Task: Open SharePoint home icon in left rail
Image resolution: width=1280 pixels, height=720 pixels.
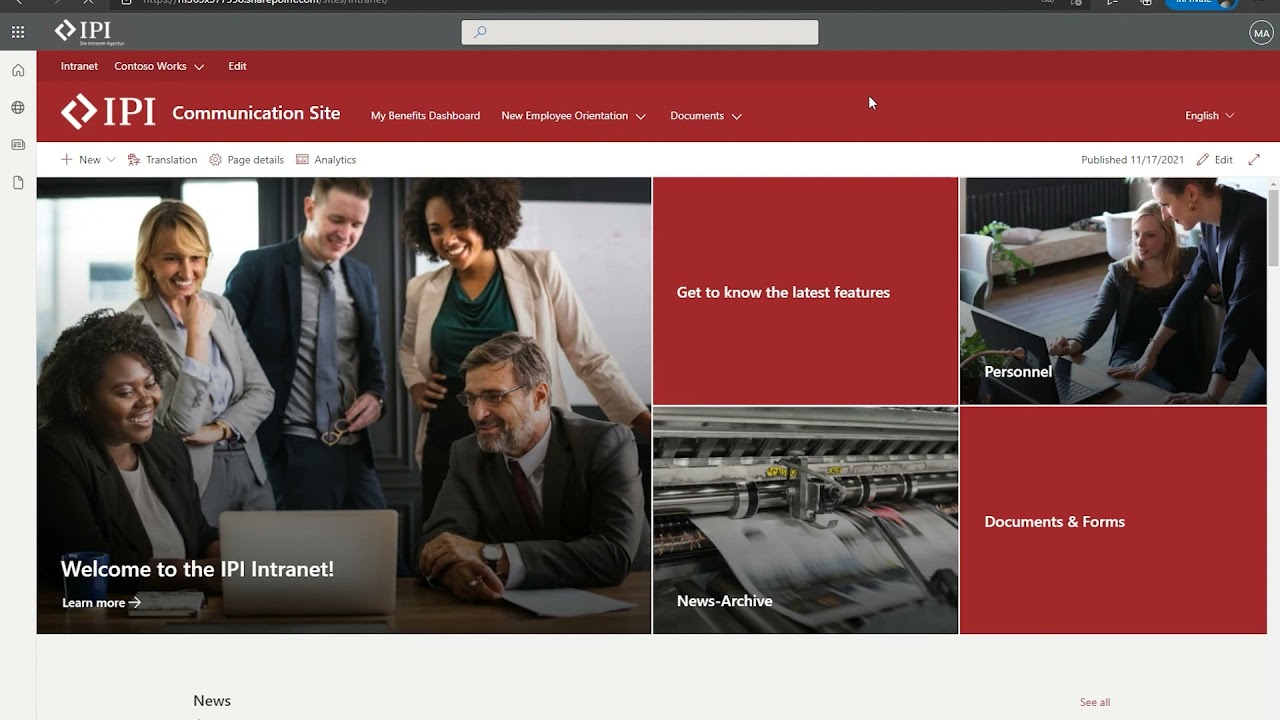Action: click(x=18, y=70)
